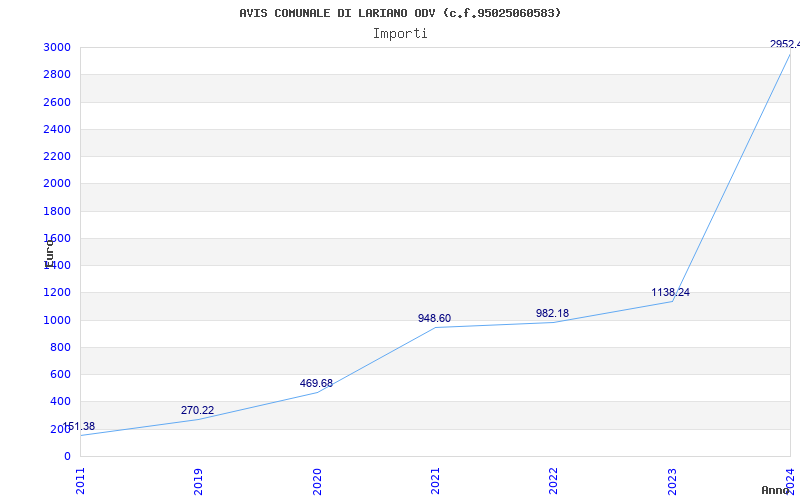
Task: Select the 270.22 data label
Action: coord(197,410)
